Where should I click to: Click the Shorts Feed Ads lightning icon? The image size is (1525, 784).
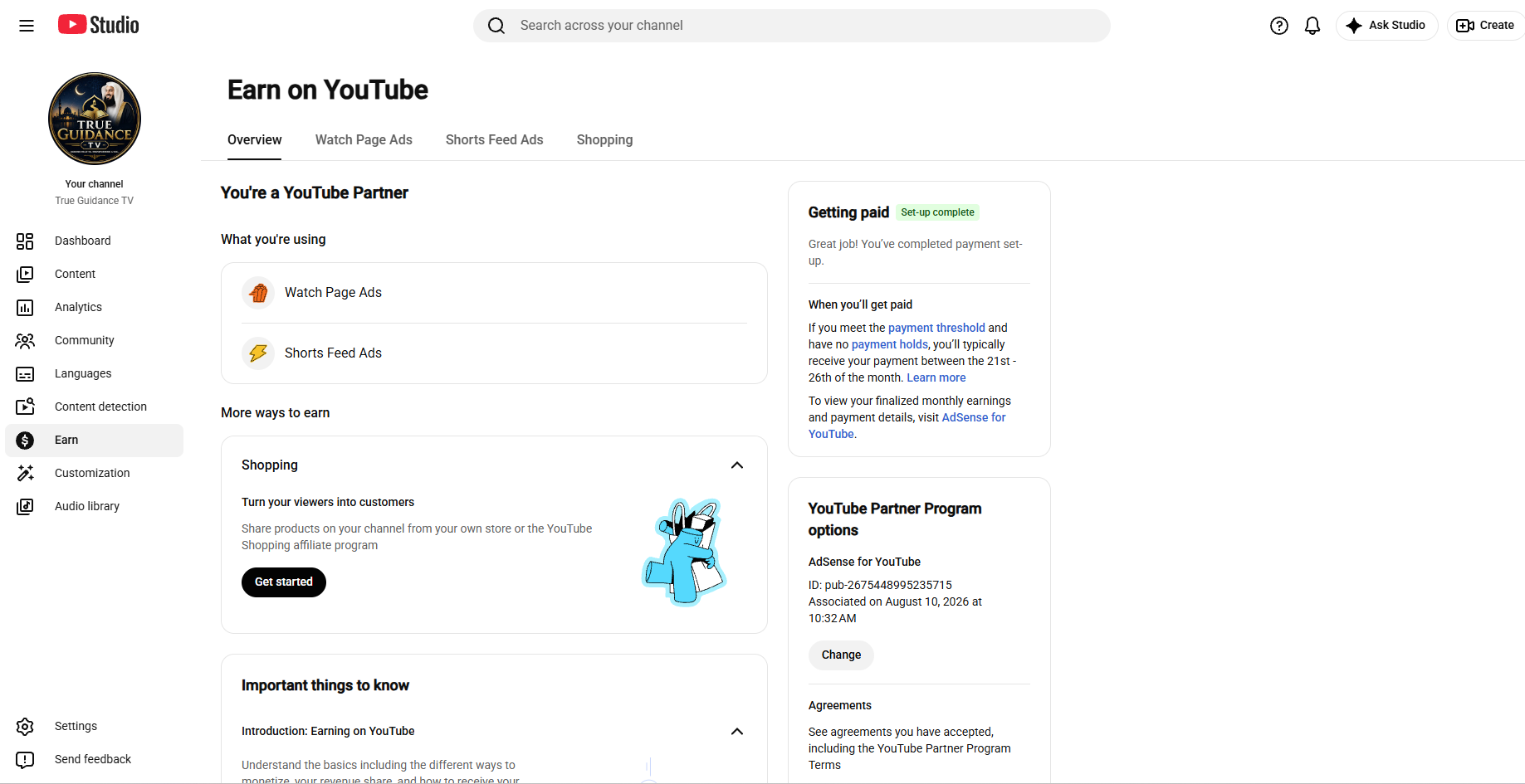(x=258, y=353)
